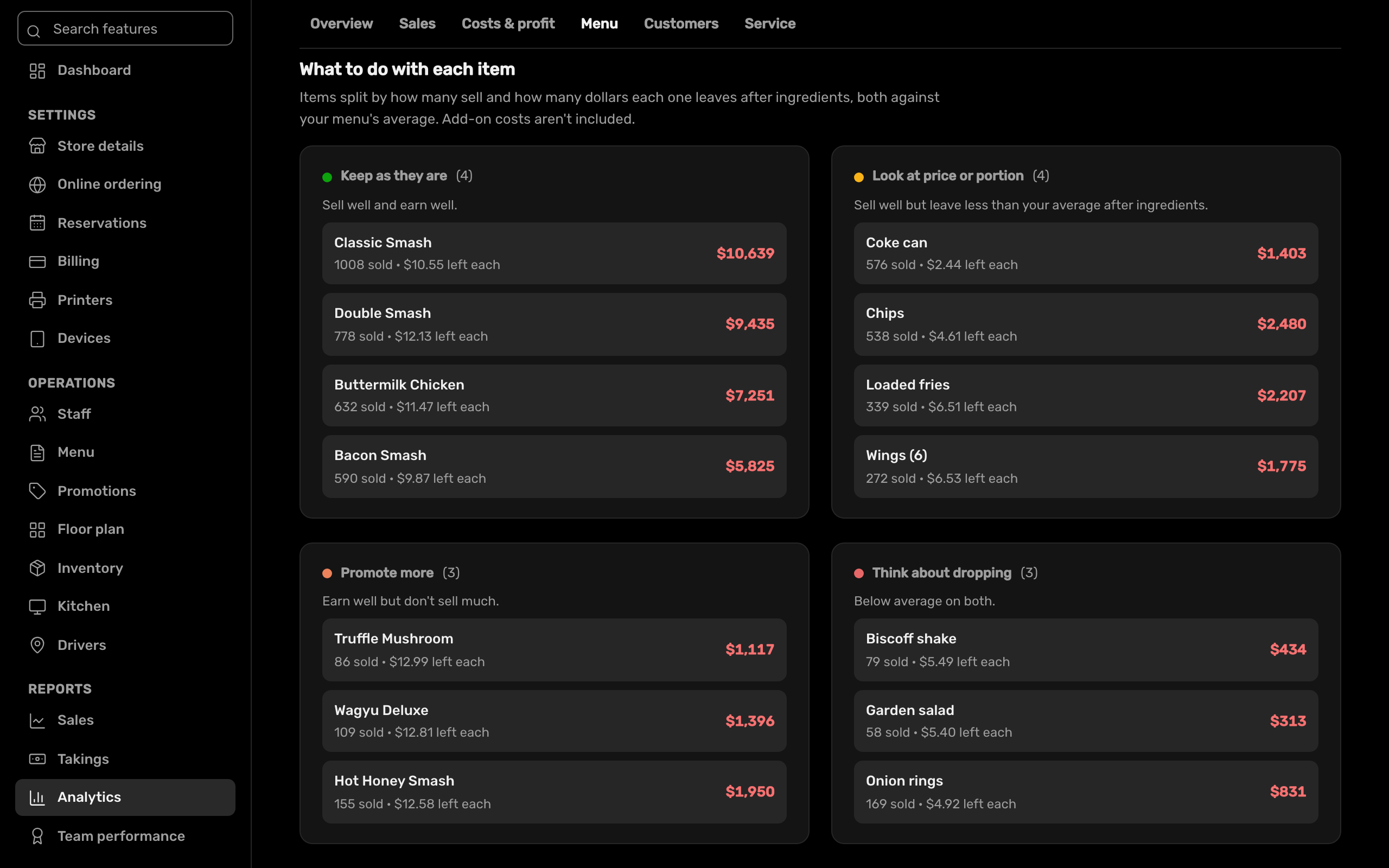Click the Onion rings $831 value
Viewport: 1389px width, 868px height.
[1288, 792]
